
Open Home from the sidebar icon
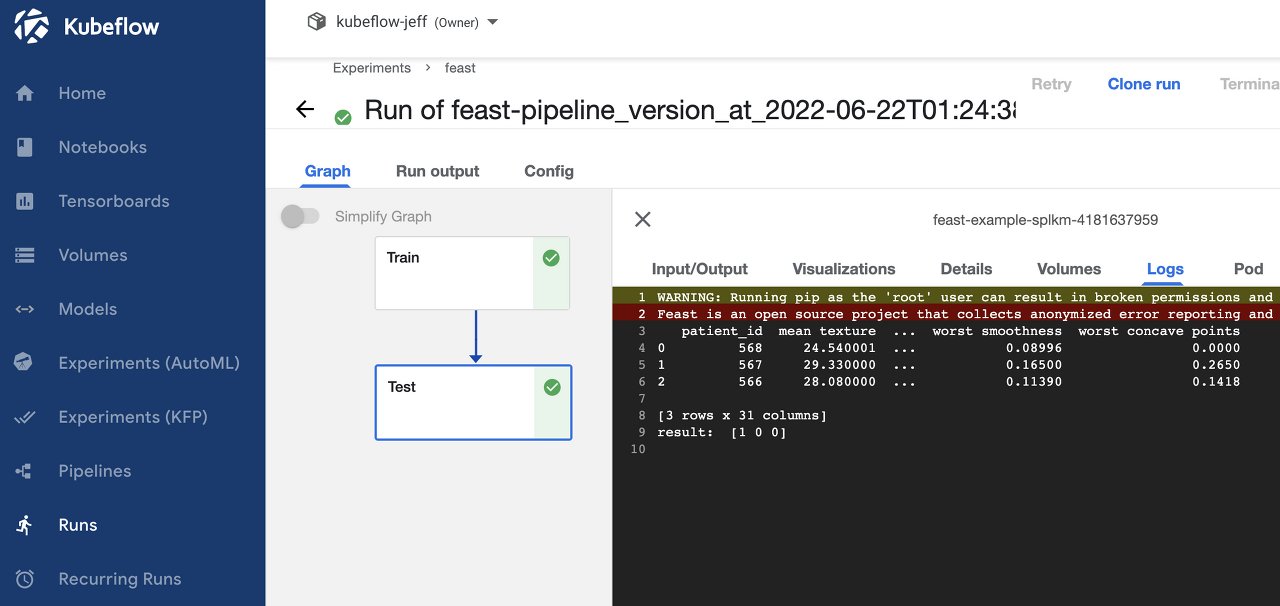[25, 93]
